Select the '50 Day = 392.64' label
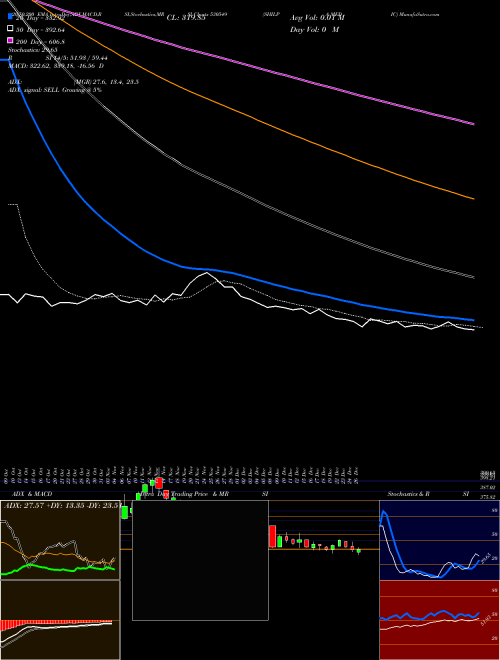 40,30
